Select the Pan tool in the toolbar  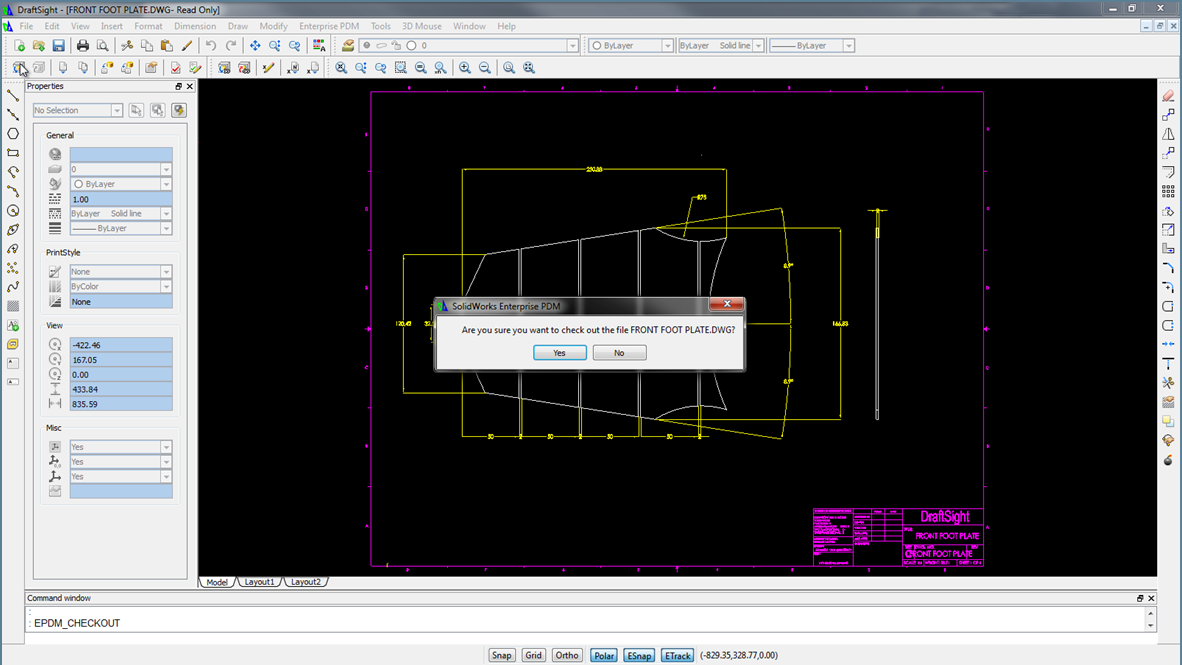coord(255,46)
